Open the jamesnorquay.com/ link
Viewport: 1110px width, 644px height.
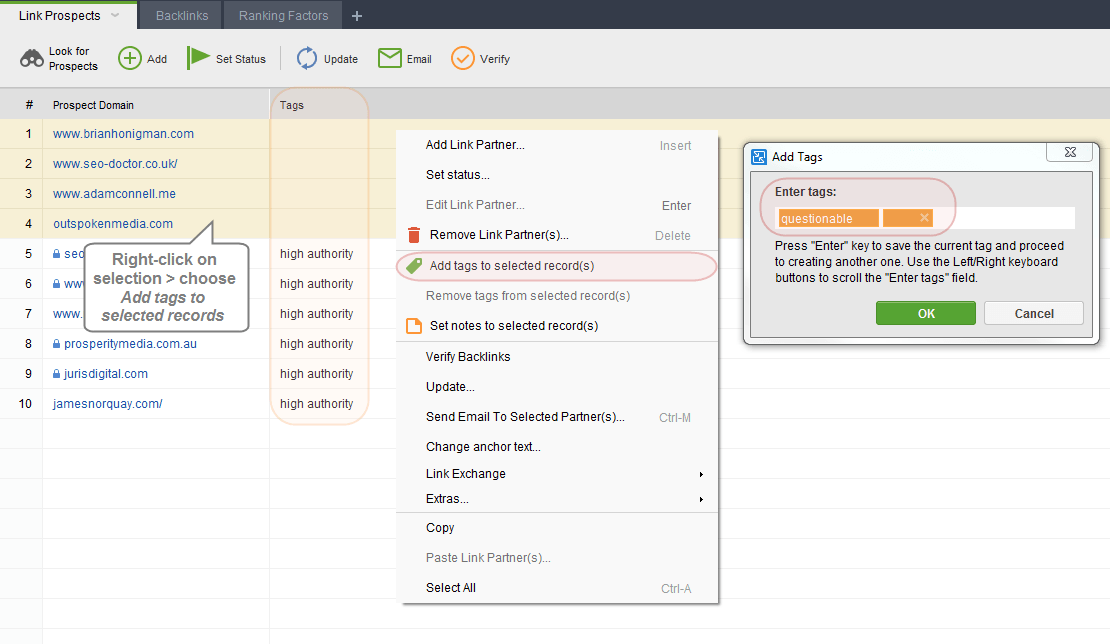108,403
